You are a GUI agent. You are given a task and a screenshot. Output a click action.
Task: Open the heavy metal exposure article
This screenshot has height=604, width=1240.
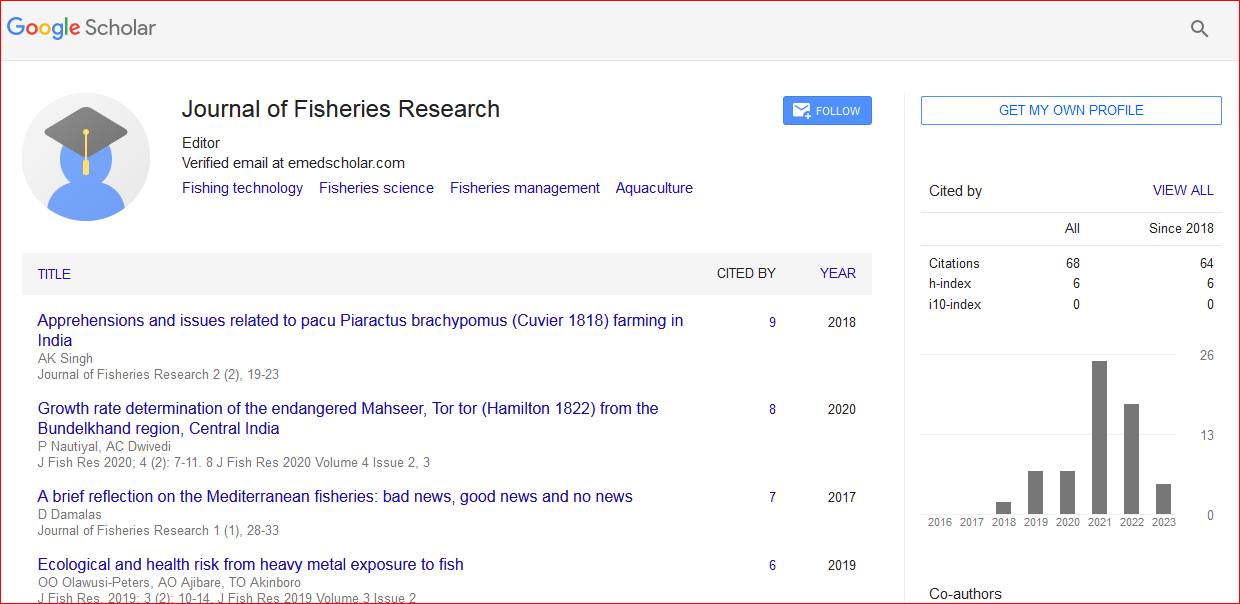(x=250, y=565)
